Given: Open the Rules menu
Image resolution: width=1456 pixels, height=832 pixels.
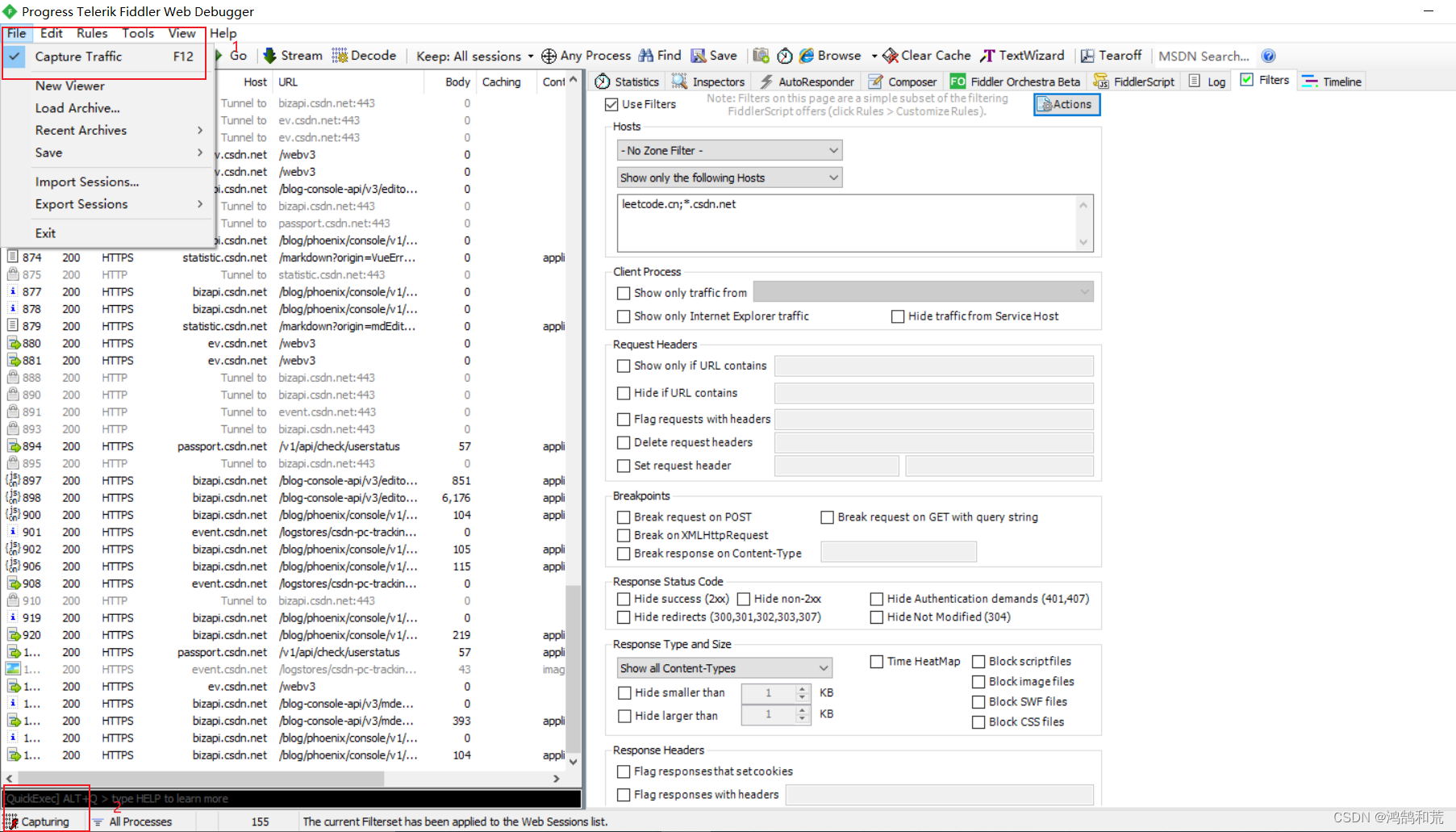Looking at the screenshot, I should coord(92,33).
